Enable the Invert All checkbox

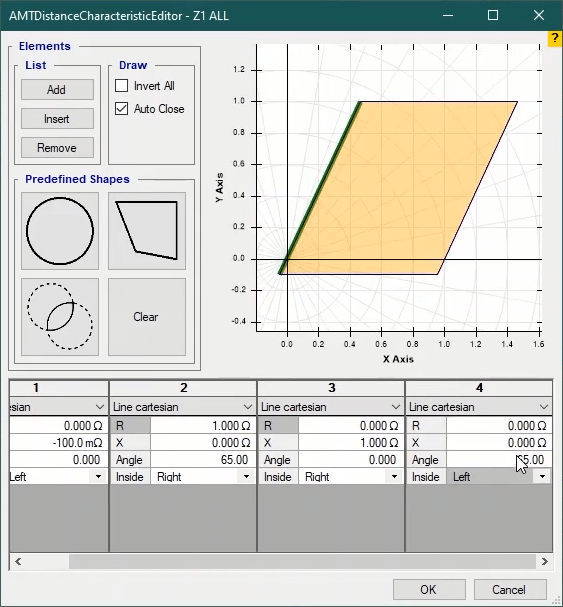[x=122, y=86]
